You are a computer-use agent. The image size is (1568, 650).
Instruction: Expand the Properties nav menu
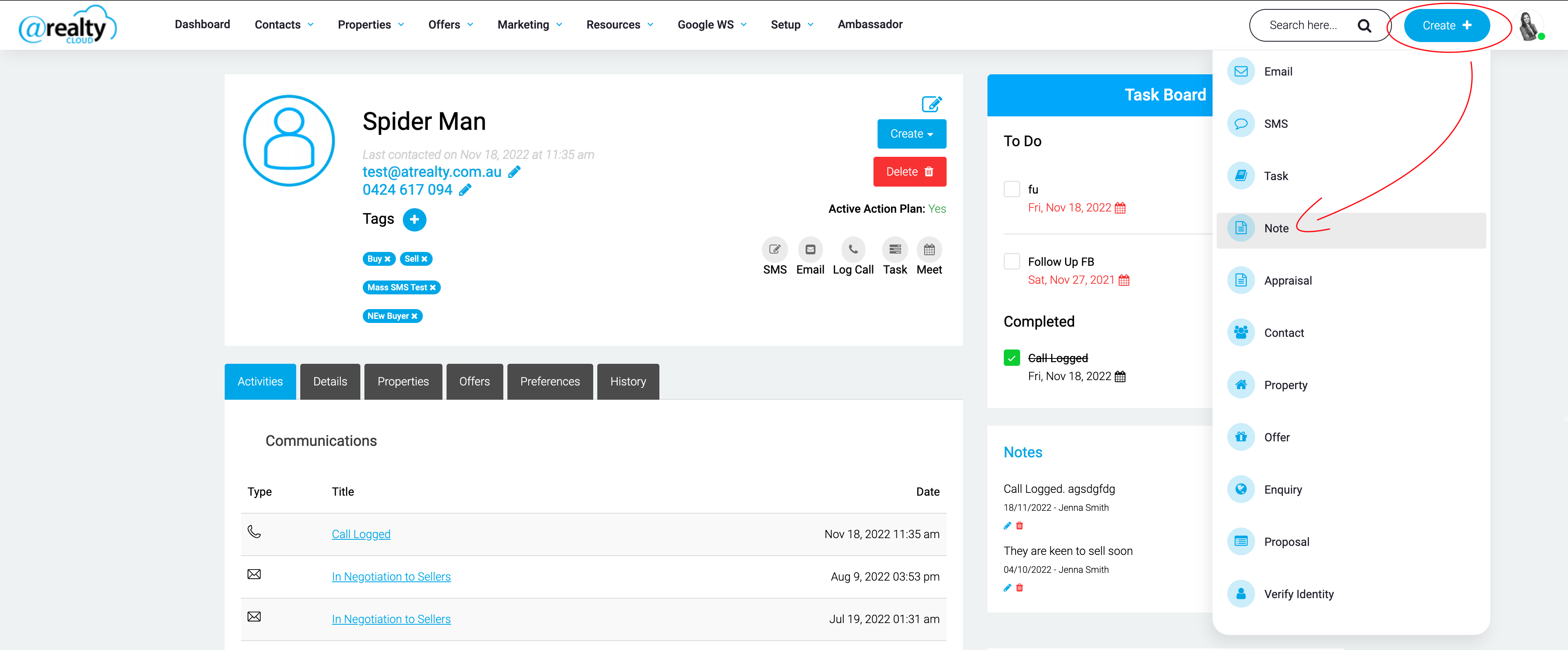[x=371, y=25]
